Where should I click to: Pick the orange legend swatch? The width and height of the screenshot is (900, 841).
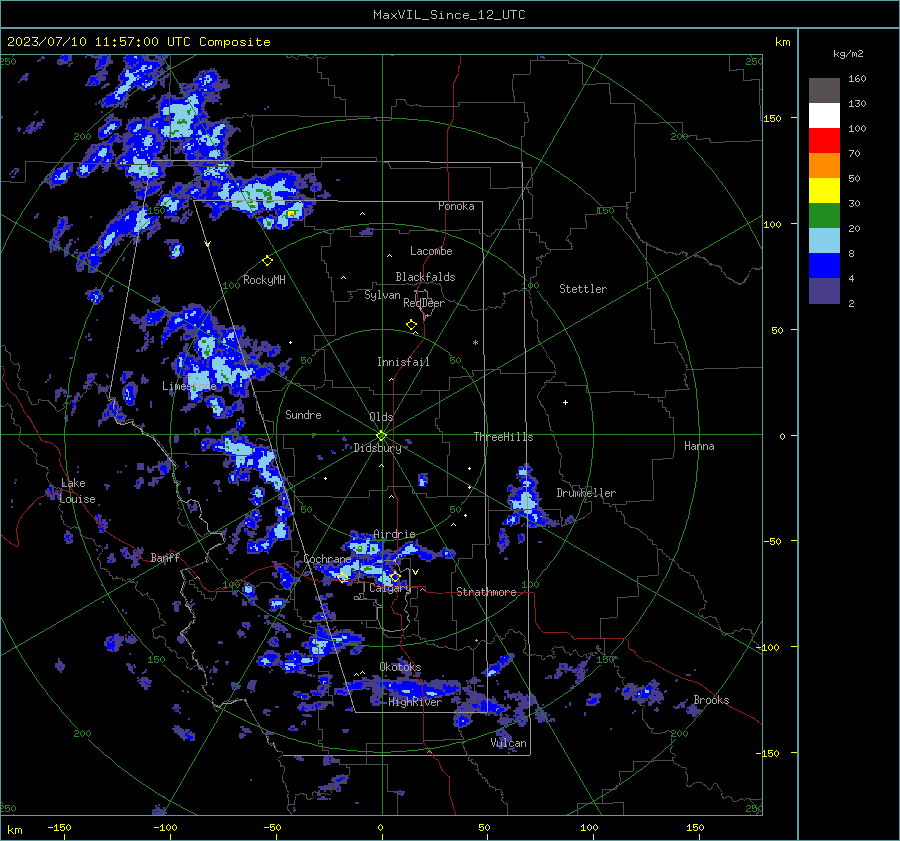(824, 166)
